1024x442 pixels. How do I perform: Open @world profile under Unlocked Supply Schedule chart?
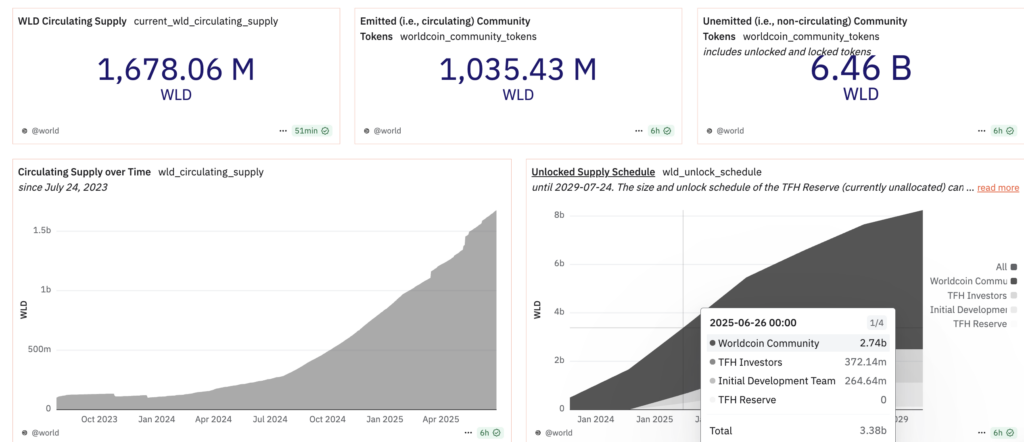(553, 432)
